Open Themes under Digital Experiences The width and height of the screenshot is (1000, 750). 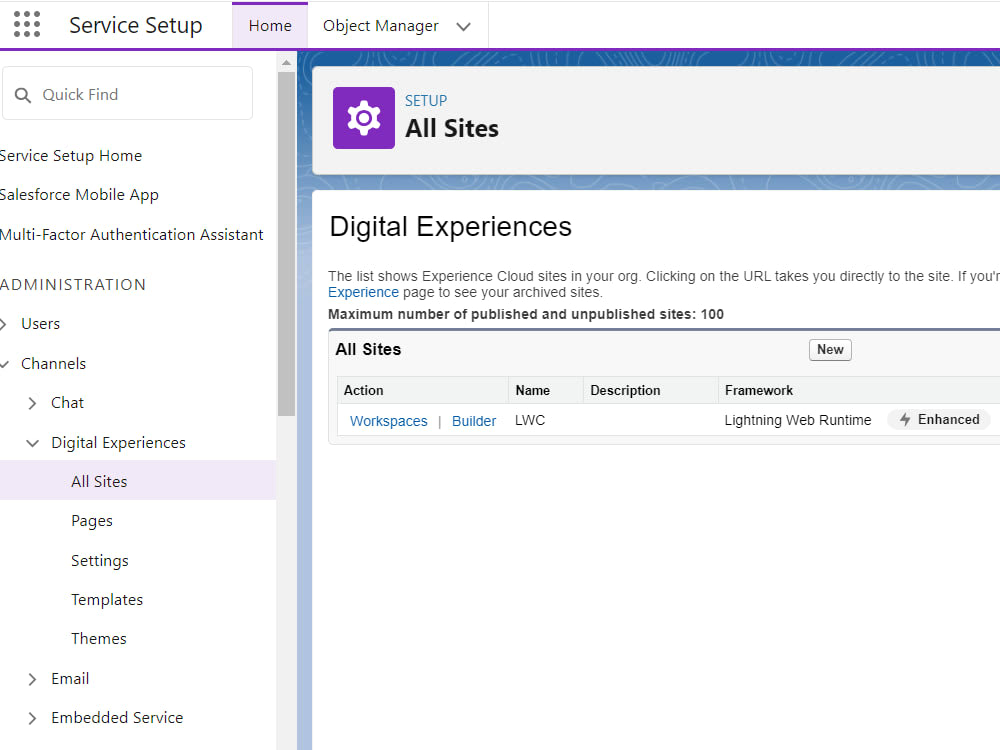99,639
